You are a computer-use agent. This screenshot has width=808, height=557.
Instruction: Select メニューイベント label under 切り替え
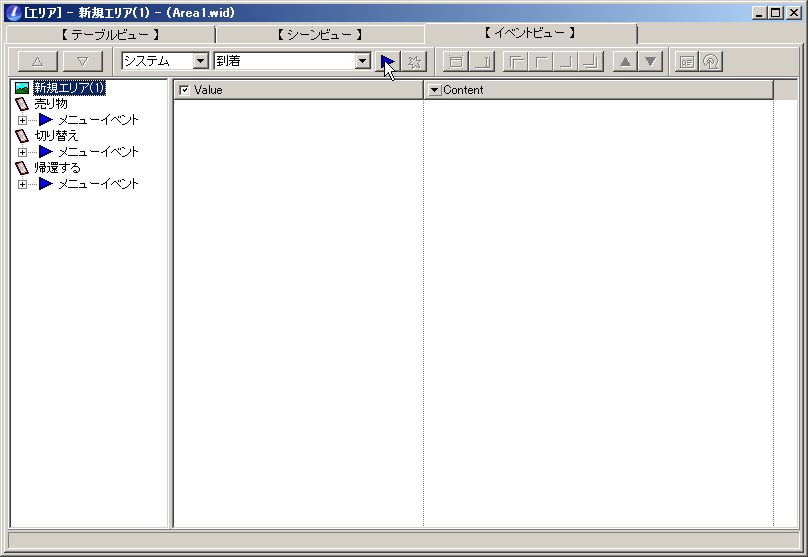click(x=98, y=152)
